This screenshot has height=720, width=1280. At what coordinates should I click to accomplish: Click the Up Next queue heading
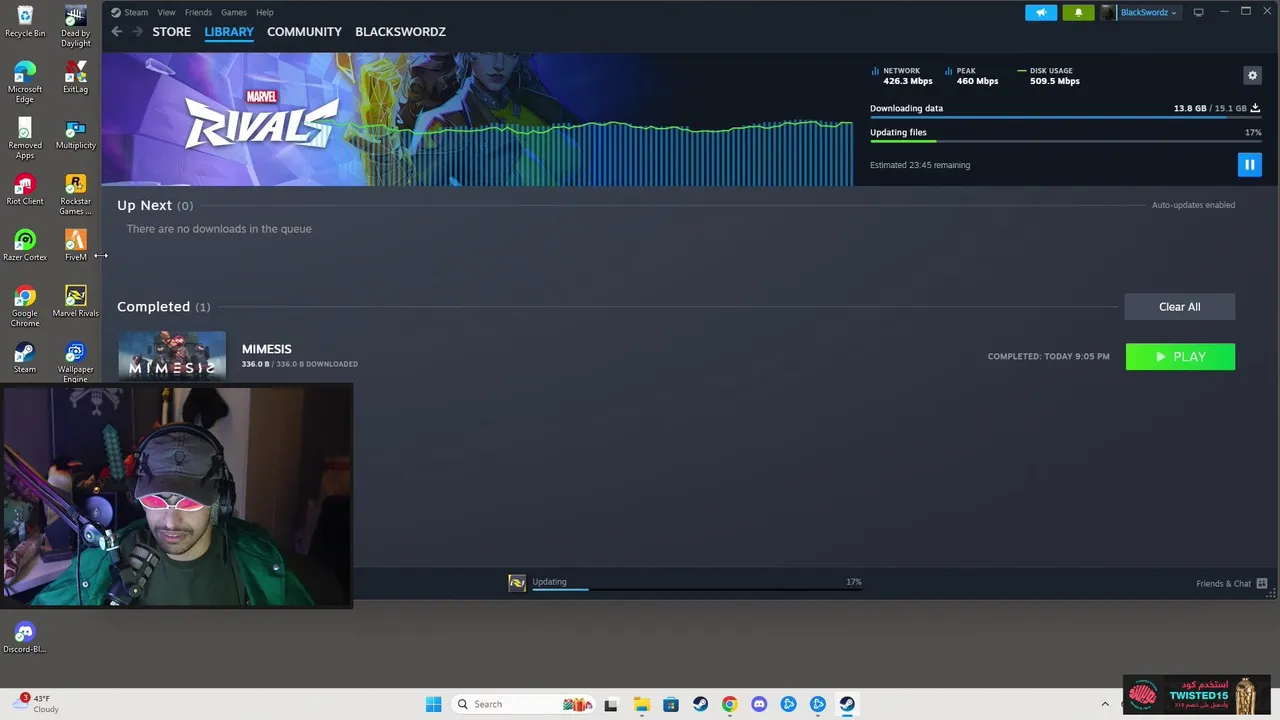[155, 205]
